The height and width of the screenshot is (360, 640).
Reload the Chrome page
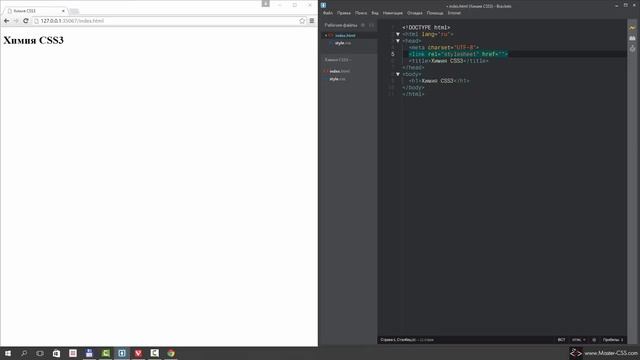pyautogui.click(x=26, y=21)
